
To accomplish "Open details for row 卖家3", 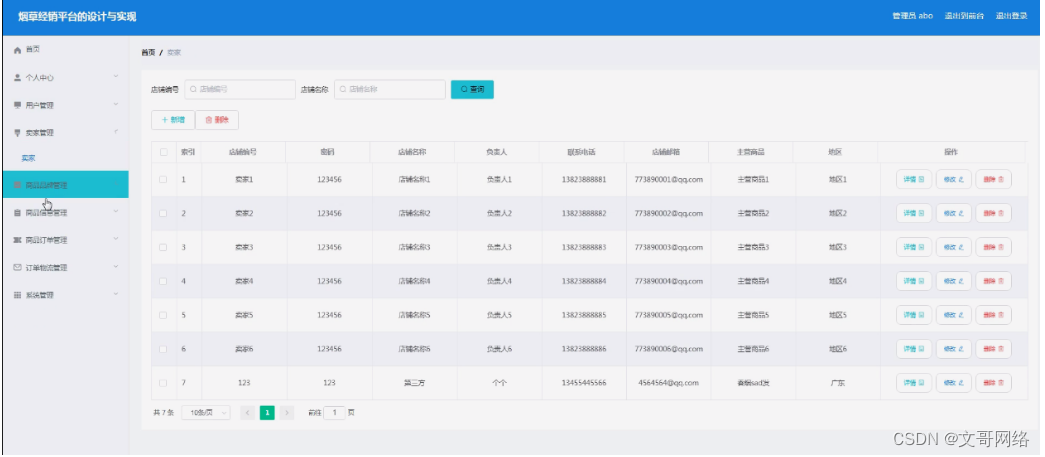I will (x=914, y=247).
